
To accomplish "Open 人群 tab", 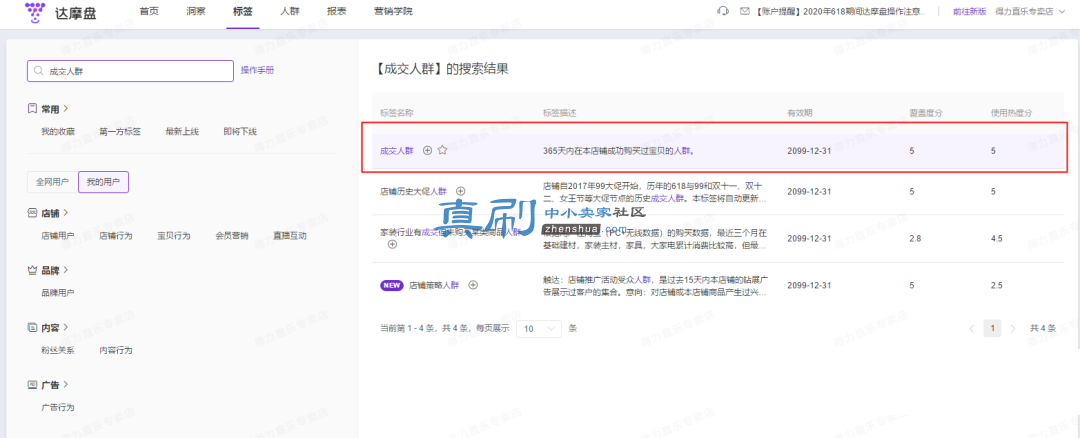I will click(289, 11).
